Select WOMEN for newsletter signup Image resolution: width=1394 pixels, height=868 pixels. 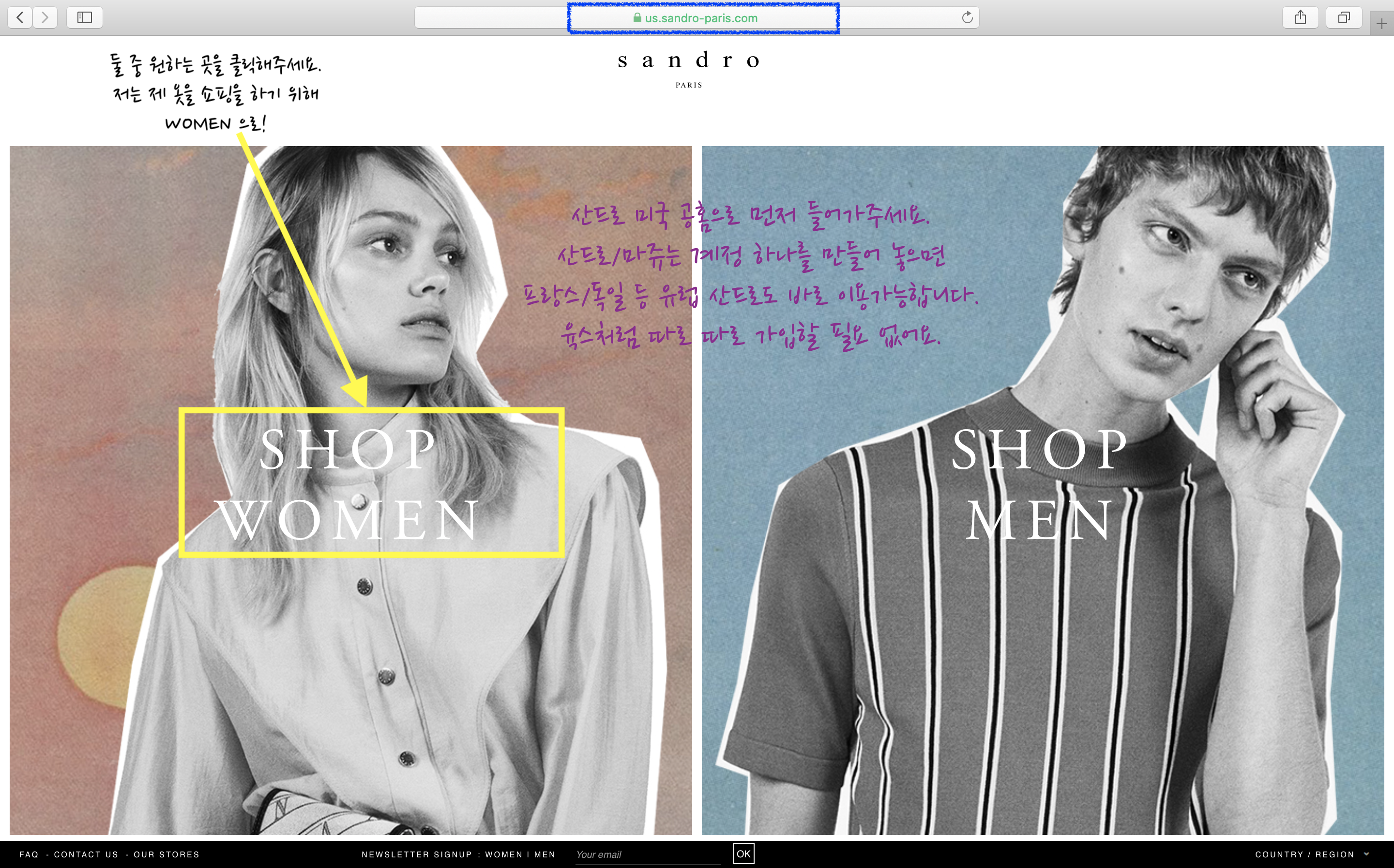503,854
